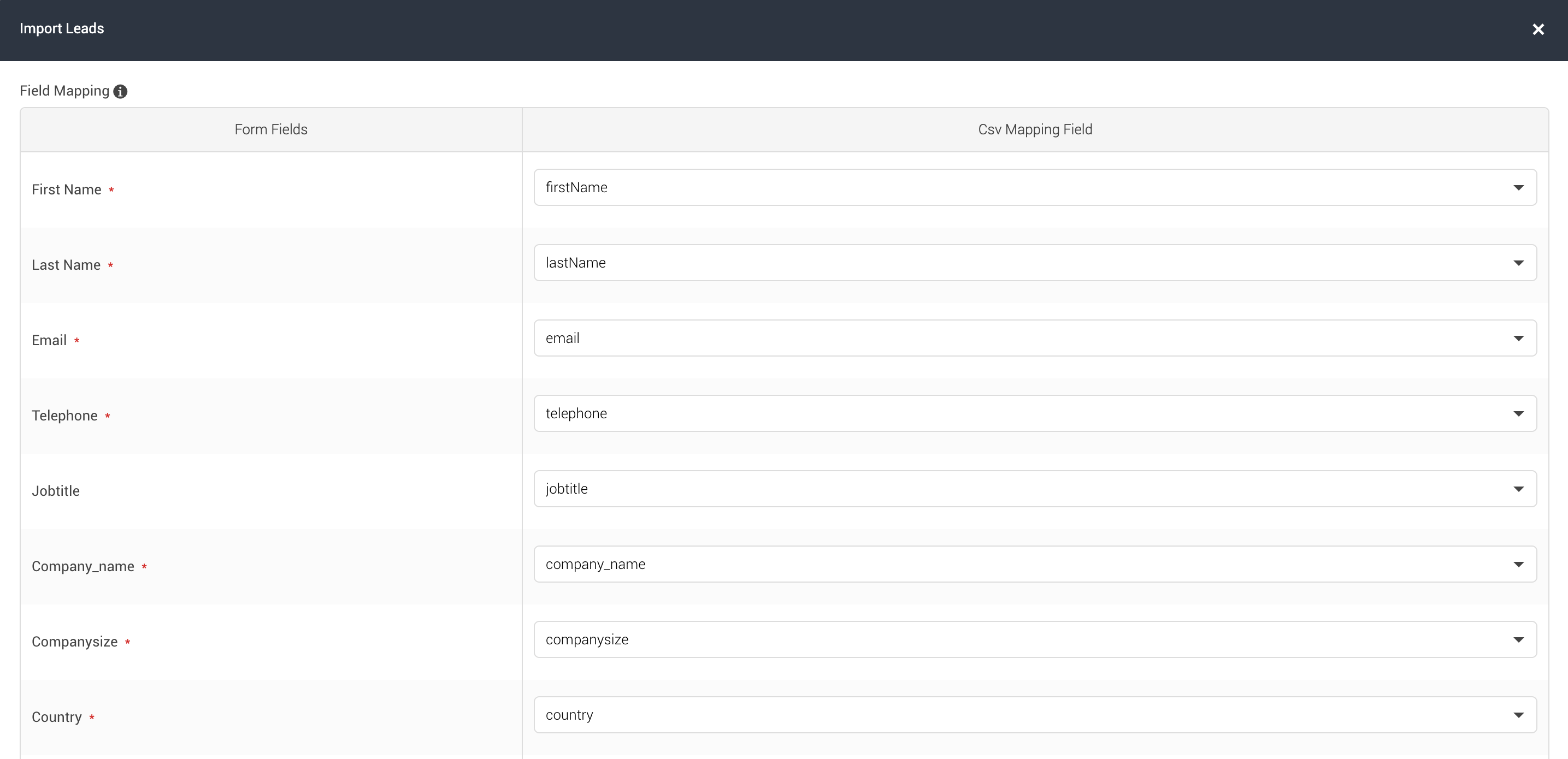Viewport: 1568px width, 759px height.
Task: Click the Country field label
Action: (x=56, y=717)
